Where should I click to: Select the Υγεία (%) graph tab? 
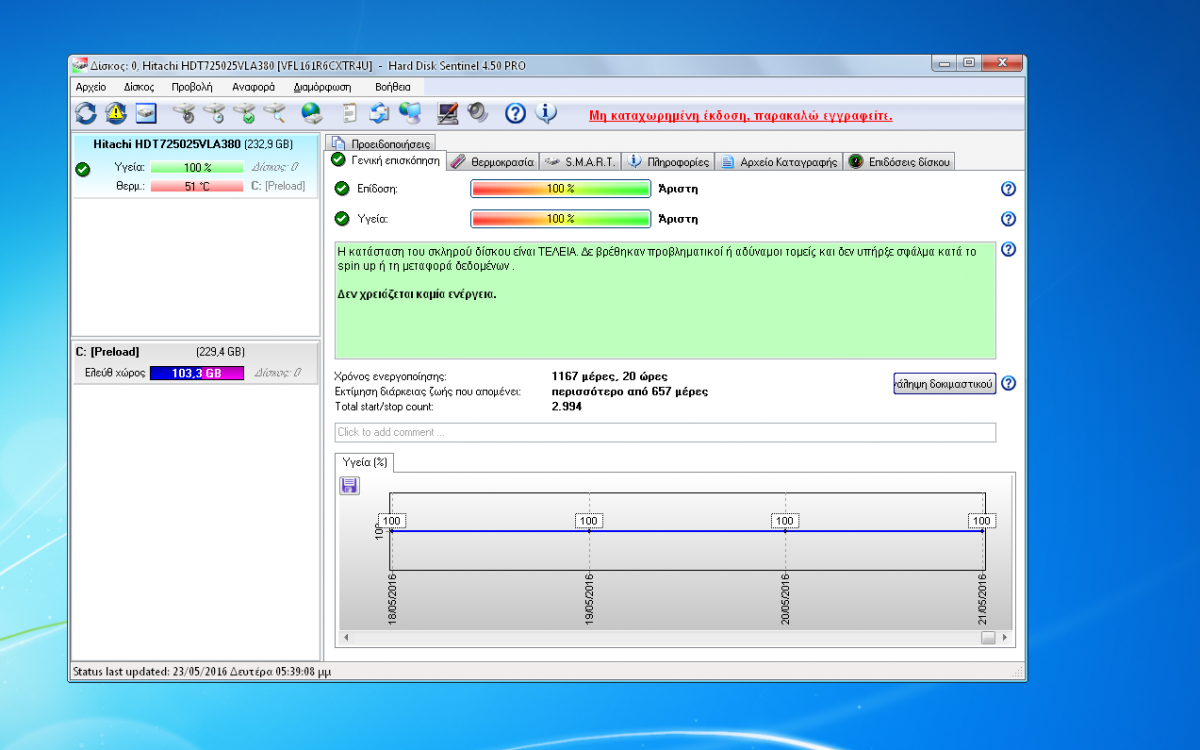[x=365, y=463]
